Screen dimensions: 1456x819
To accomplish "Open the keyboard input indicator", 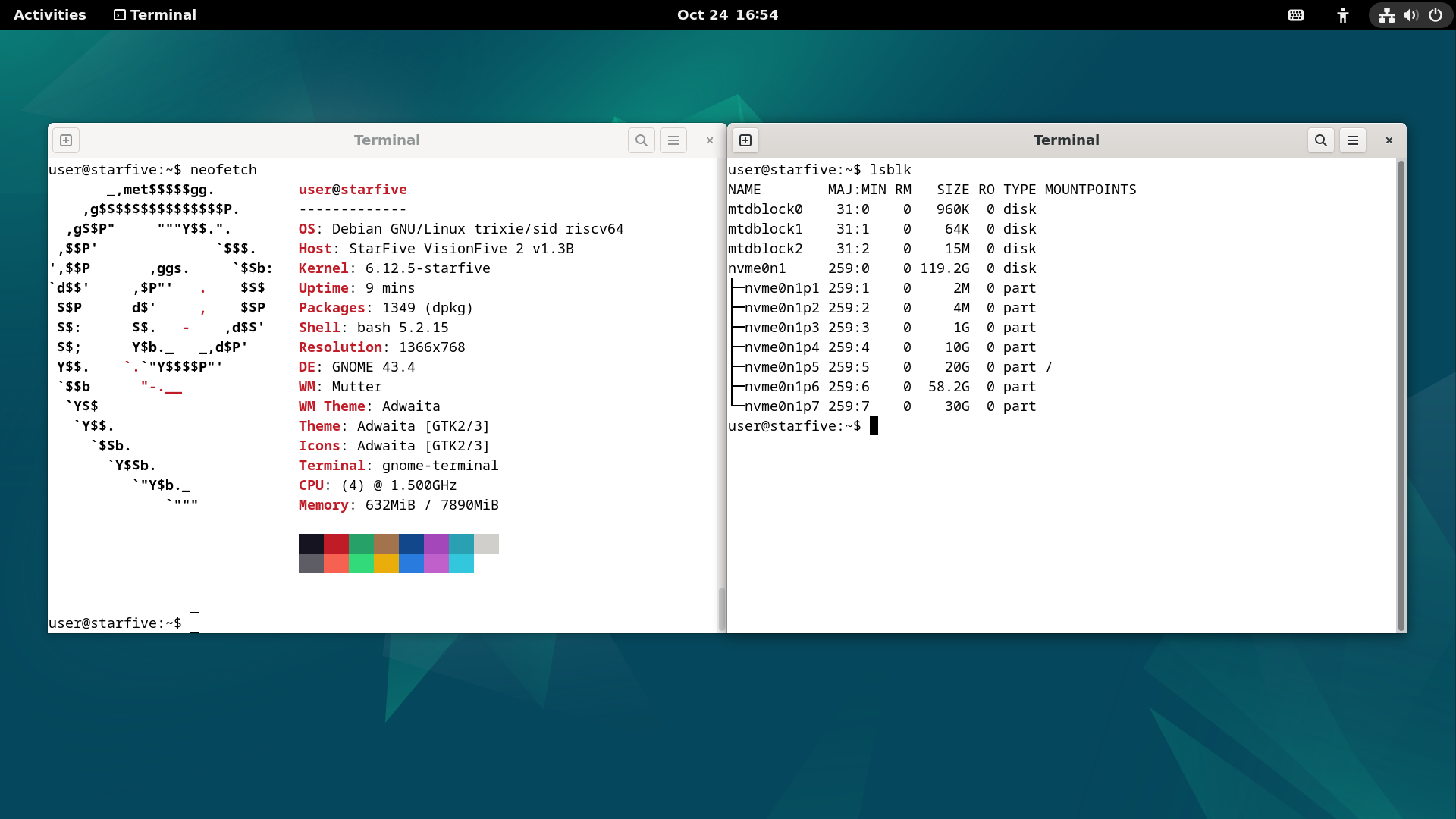I will 1296,15.
